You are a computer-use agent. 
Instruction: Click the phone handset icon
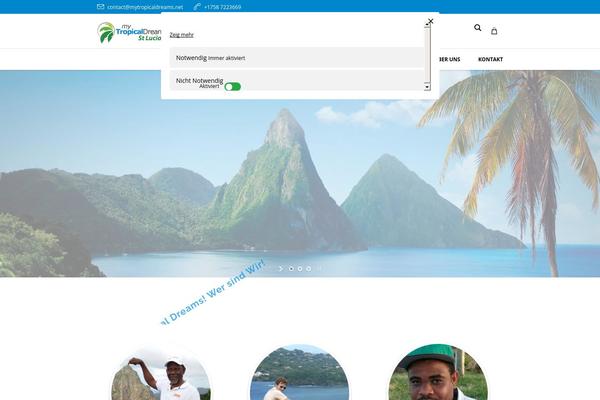197,7
